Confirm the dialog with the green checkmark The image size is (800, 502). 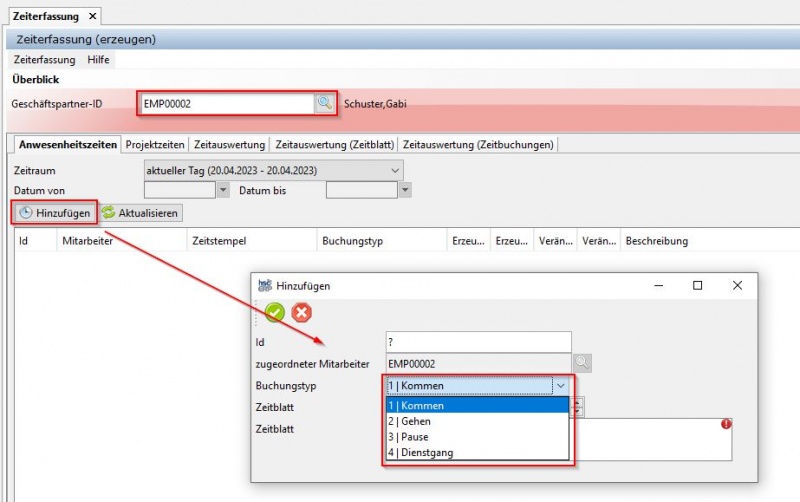click(x=275, y=312)
